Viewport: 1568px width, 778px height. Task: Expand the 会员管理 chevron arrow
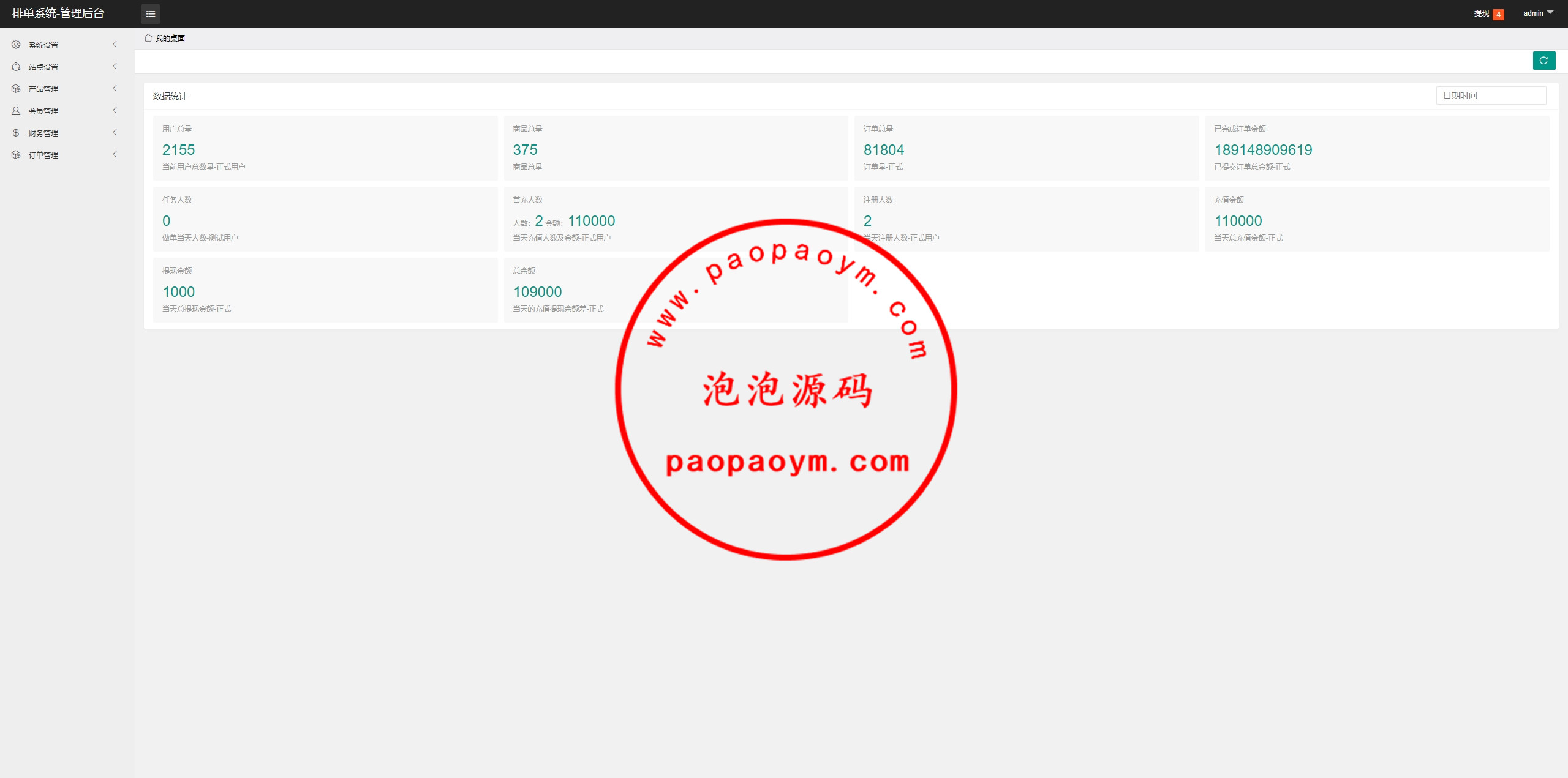click(115, 111)
